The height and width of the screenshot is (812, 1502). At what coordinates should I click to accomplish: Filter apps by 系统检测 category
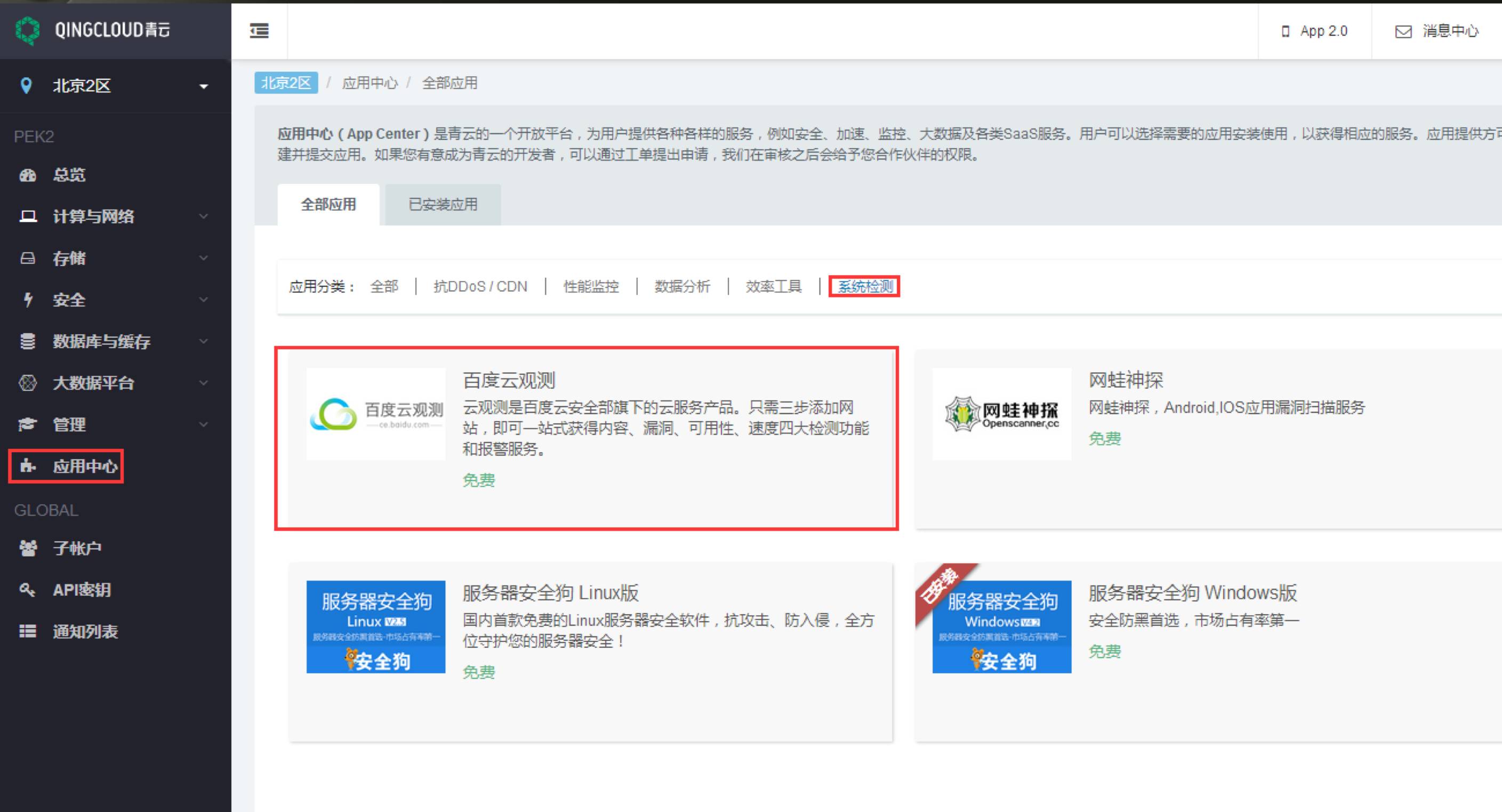point(865,286)
